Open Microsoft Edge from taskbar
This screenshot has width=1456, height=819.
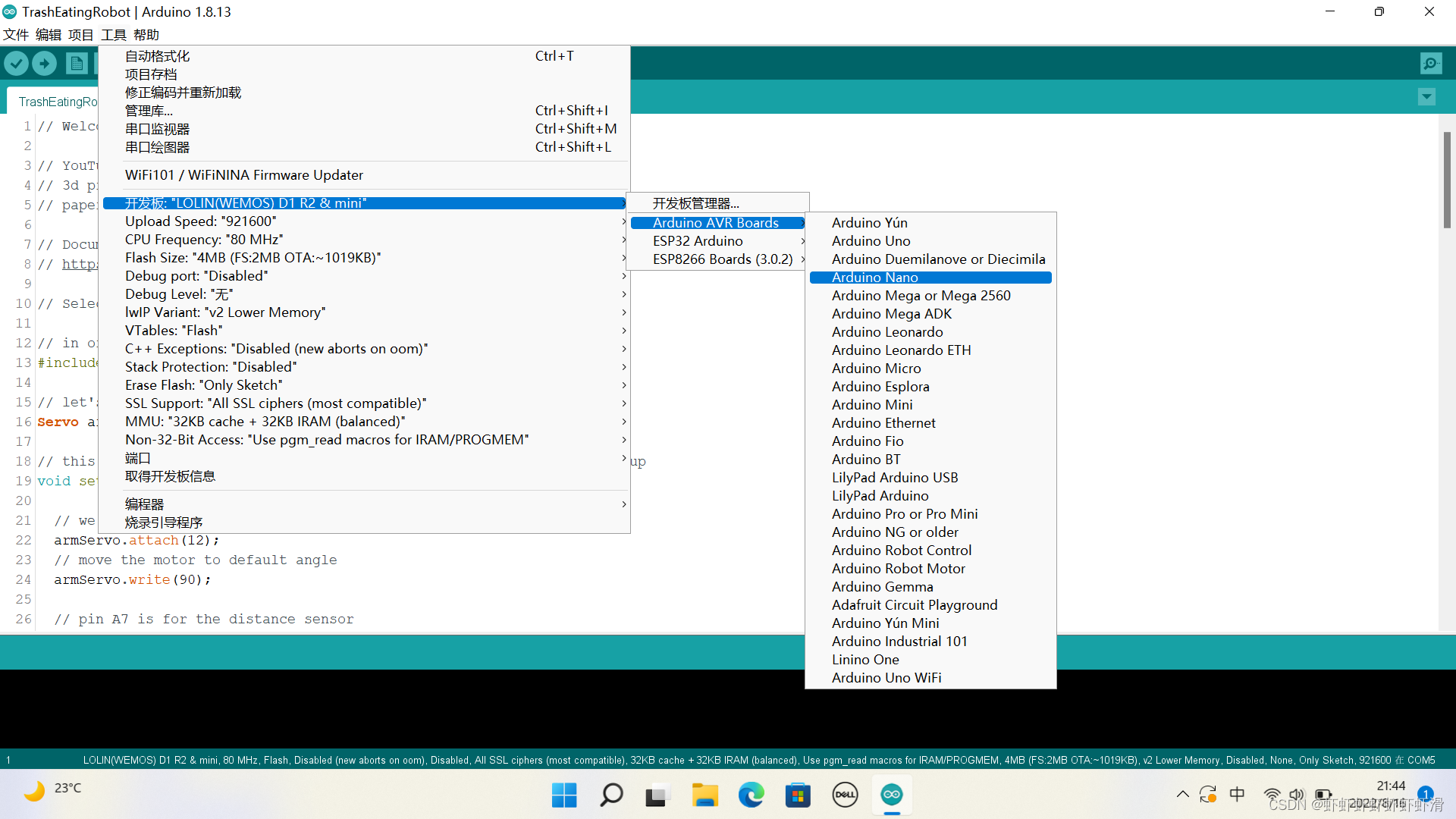click(752, 795)
